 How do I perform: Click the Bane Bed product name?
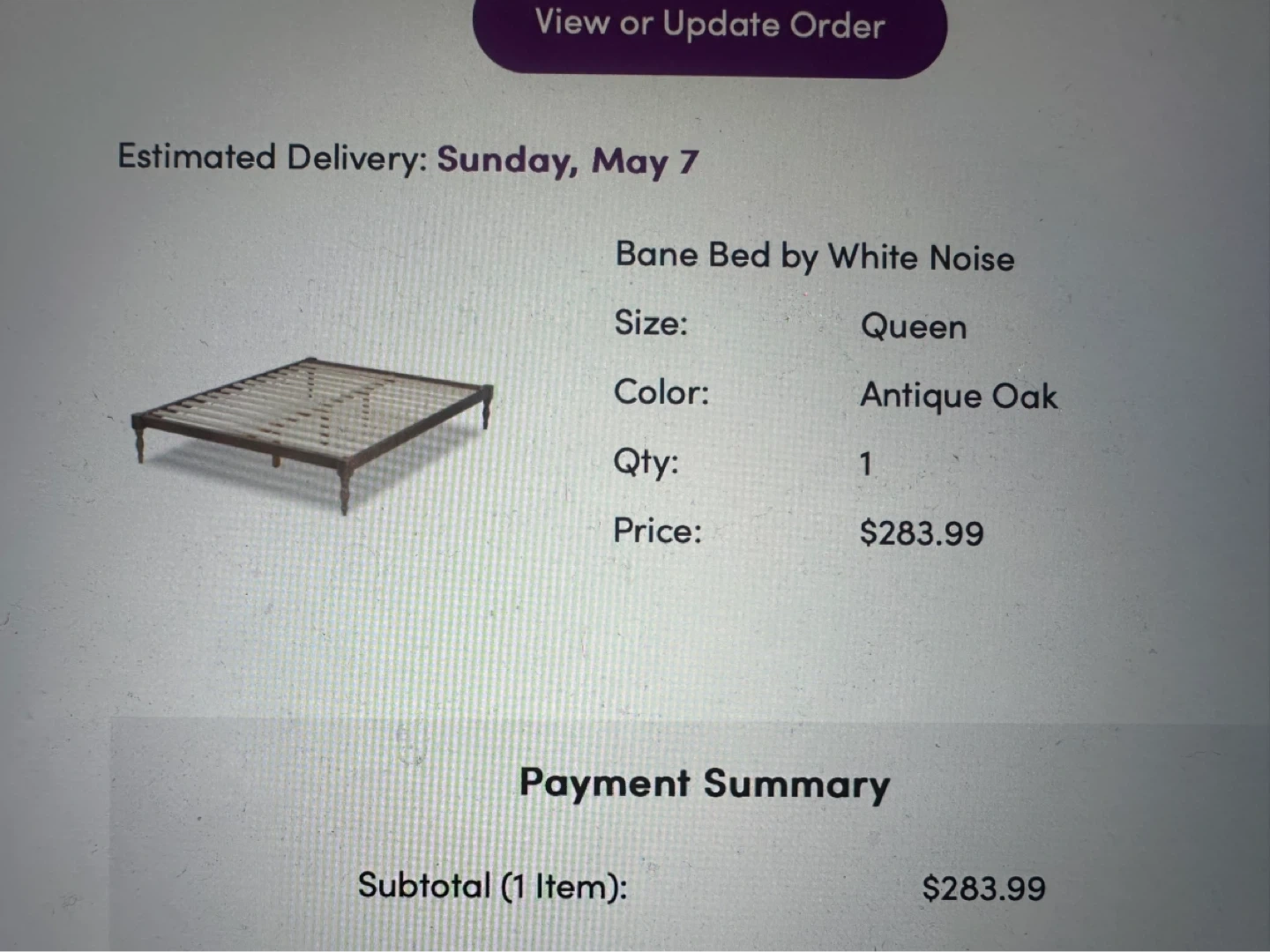692,256
